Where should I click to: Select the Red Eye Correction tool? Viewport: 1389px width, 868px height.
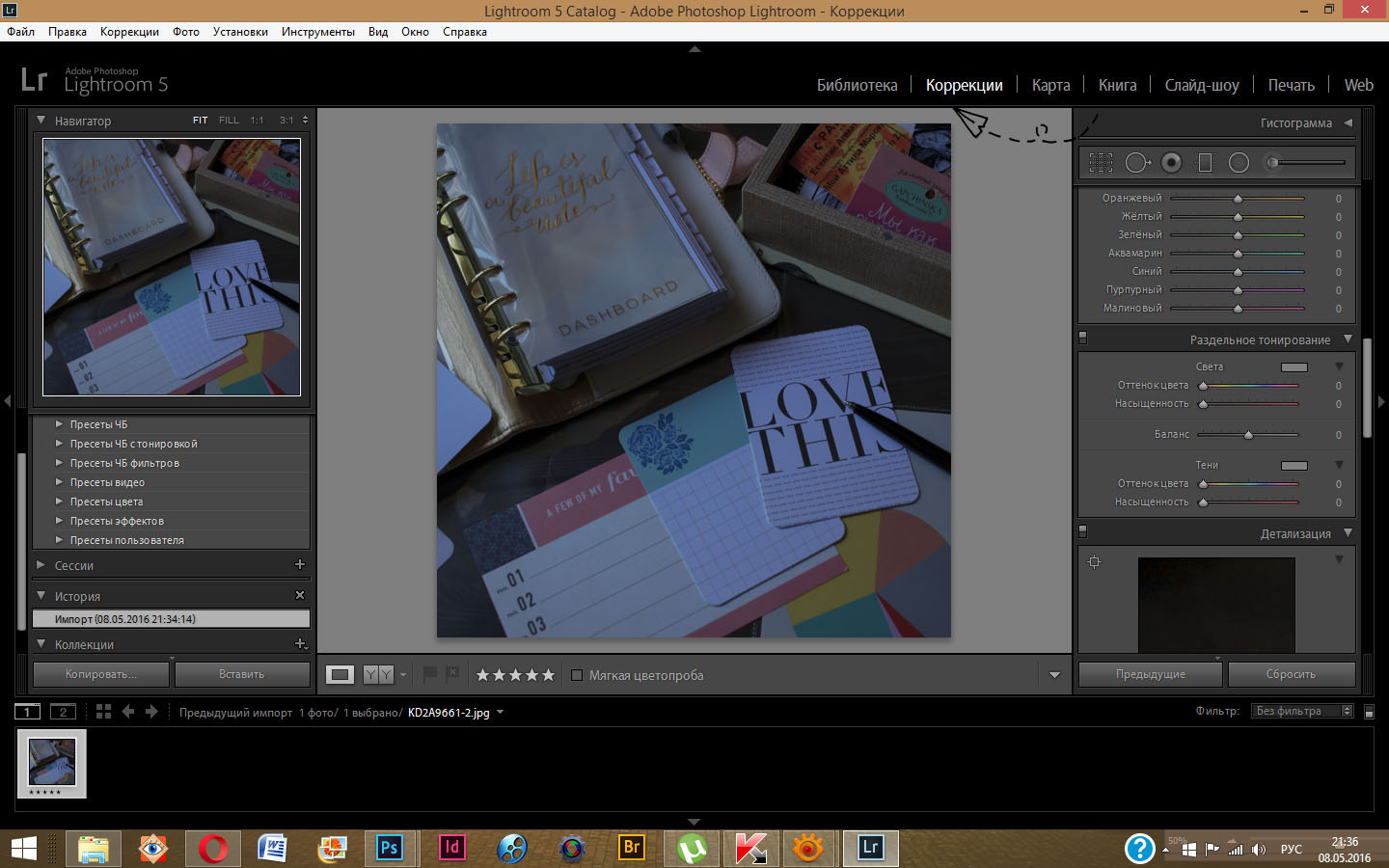(1172, 163)
